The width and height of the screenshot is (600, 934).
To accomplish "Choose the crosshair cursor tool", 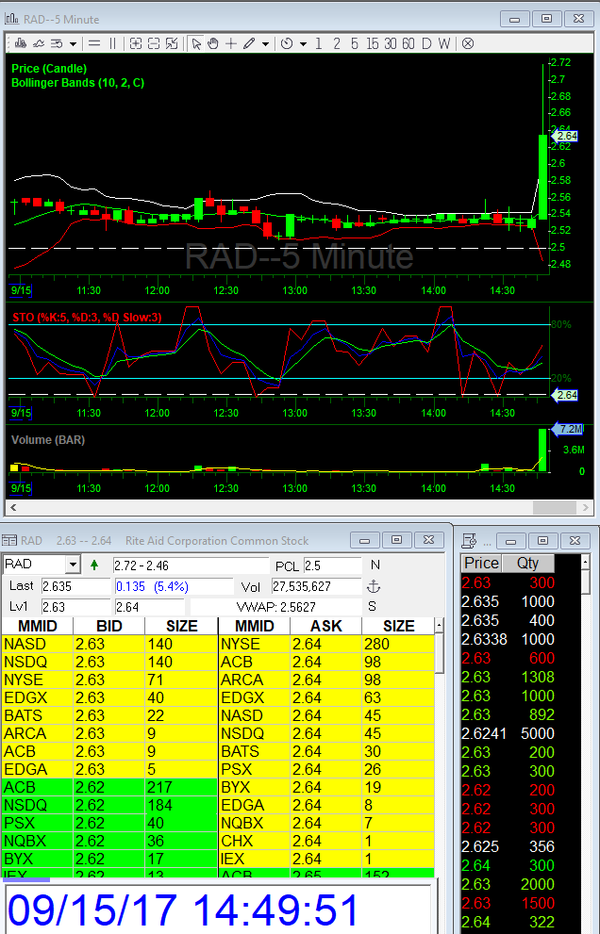I will pos(231,43).
